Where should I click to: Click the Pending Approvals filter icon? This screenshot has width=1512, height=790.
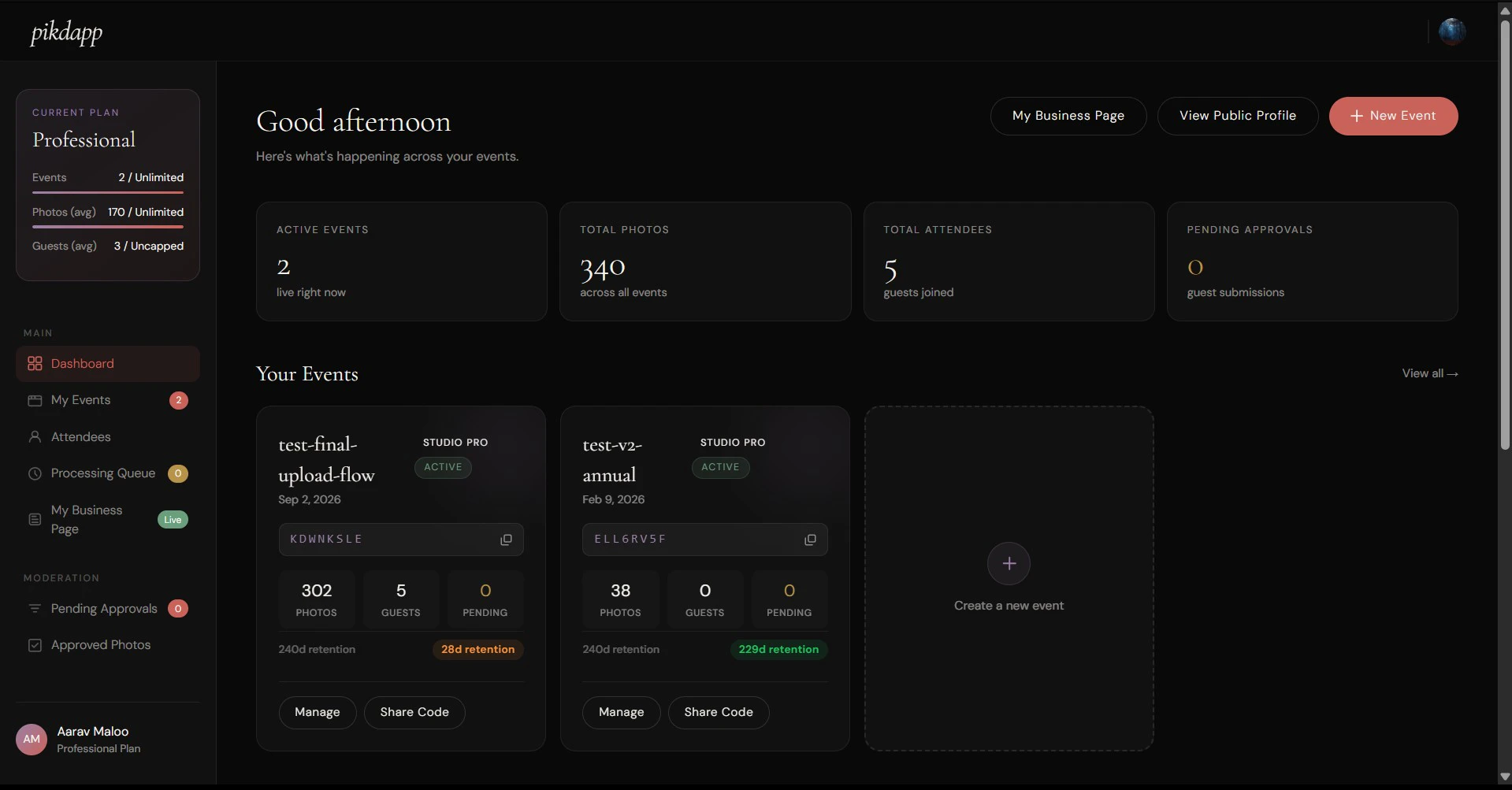(x=35, y=608)
